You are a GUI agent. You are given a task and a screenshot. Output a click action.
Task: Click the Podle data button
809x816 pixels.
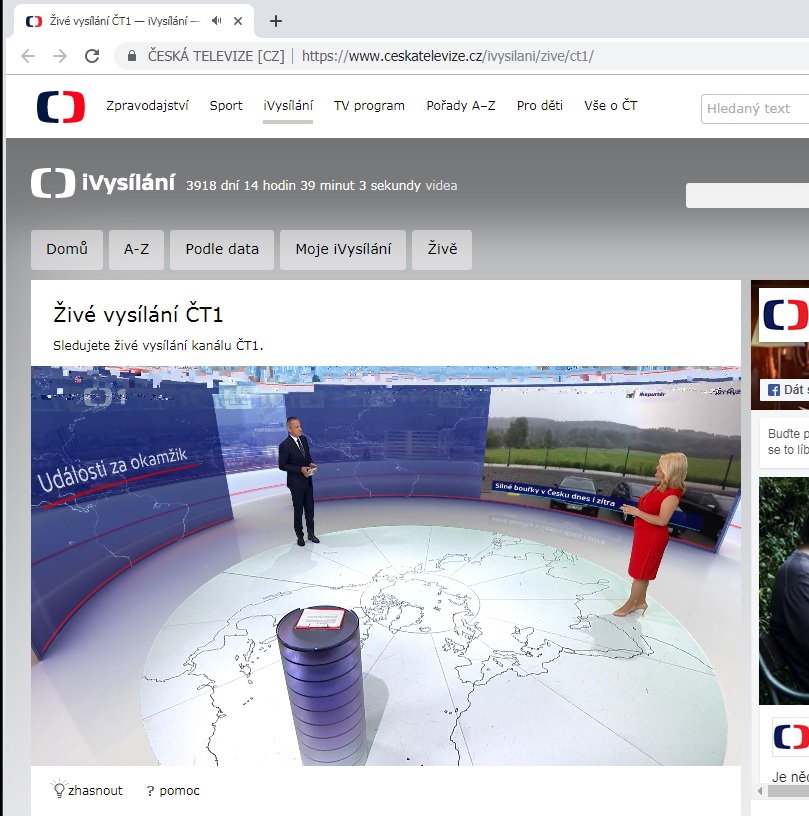[x=222, y=250]
